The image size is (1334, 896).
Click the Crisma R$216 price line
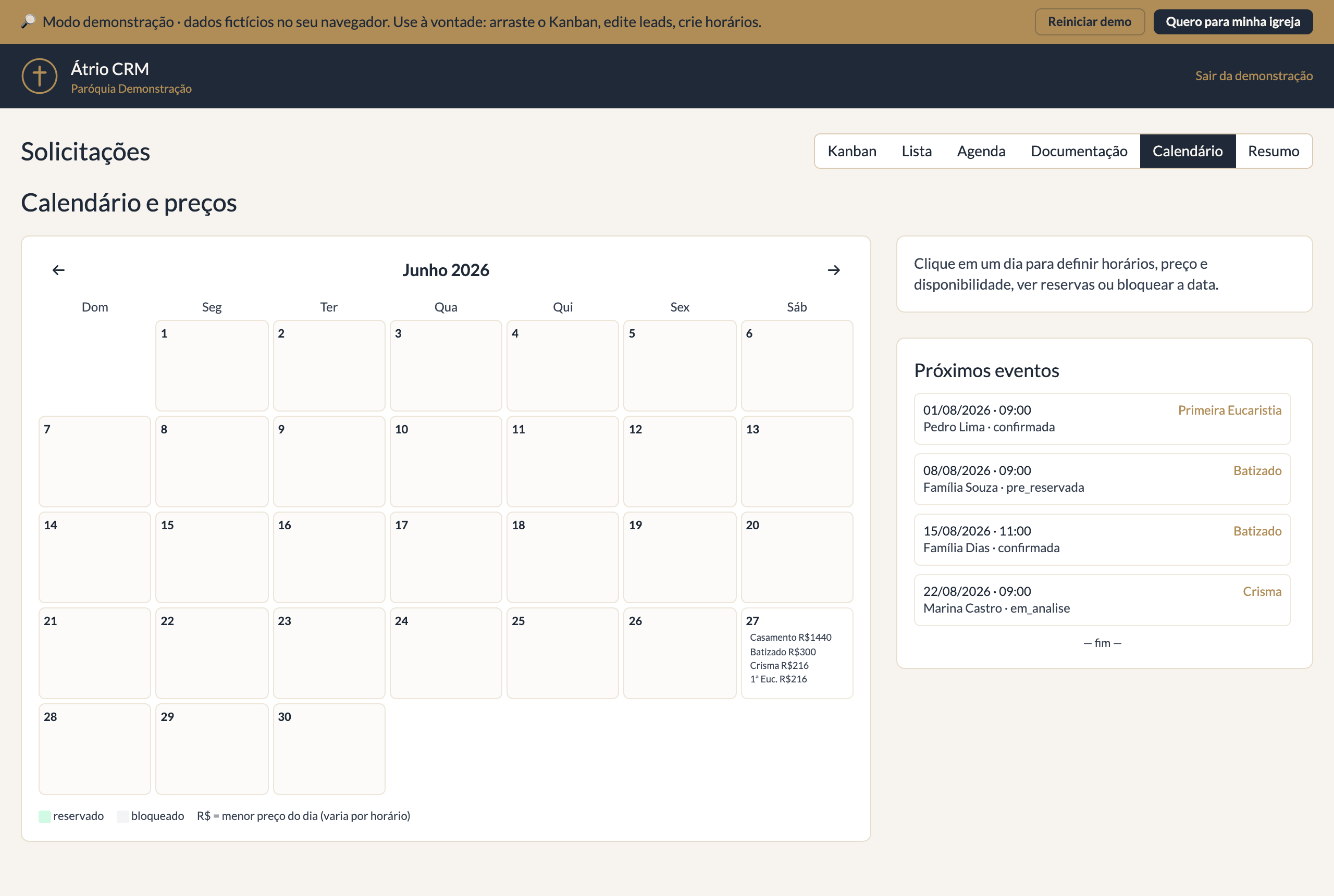779,665
